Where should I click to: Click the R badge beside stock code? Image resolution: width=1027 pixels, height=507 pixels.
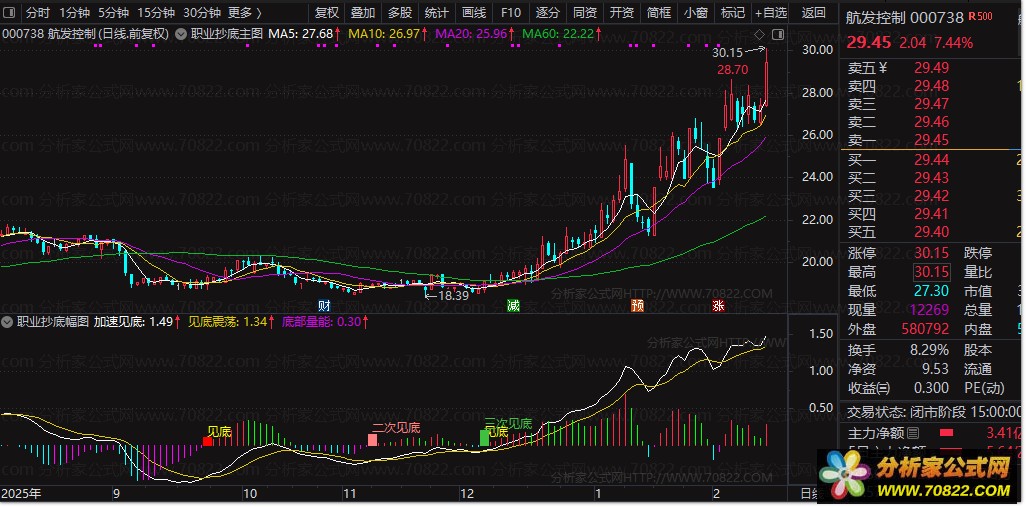(x=980, y=17)
